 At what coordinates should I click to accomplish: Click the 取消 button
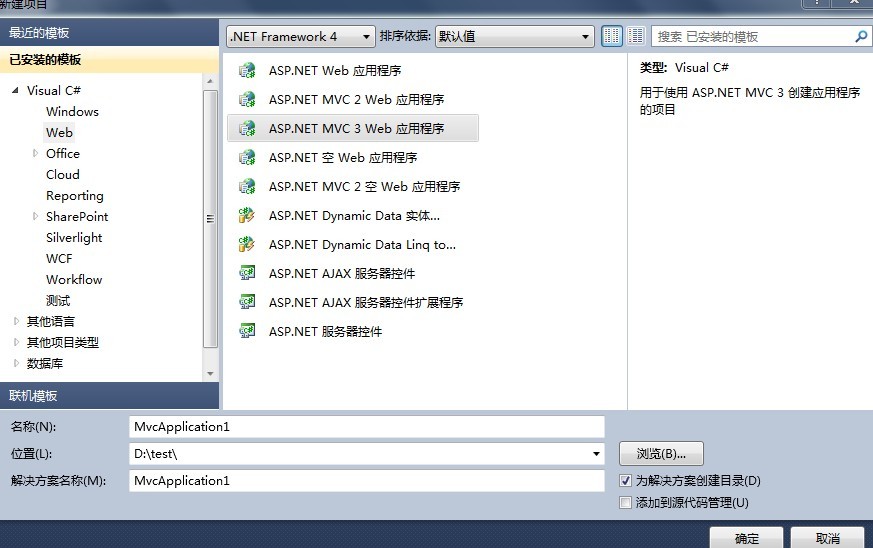(827, 538)
